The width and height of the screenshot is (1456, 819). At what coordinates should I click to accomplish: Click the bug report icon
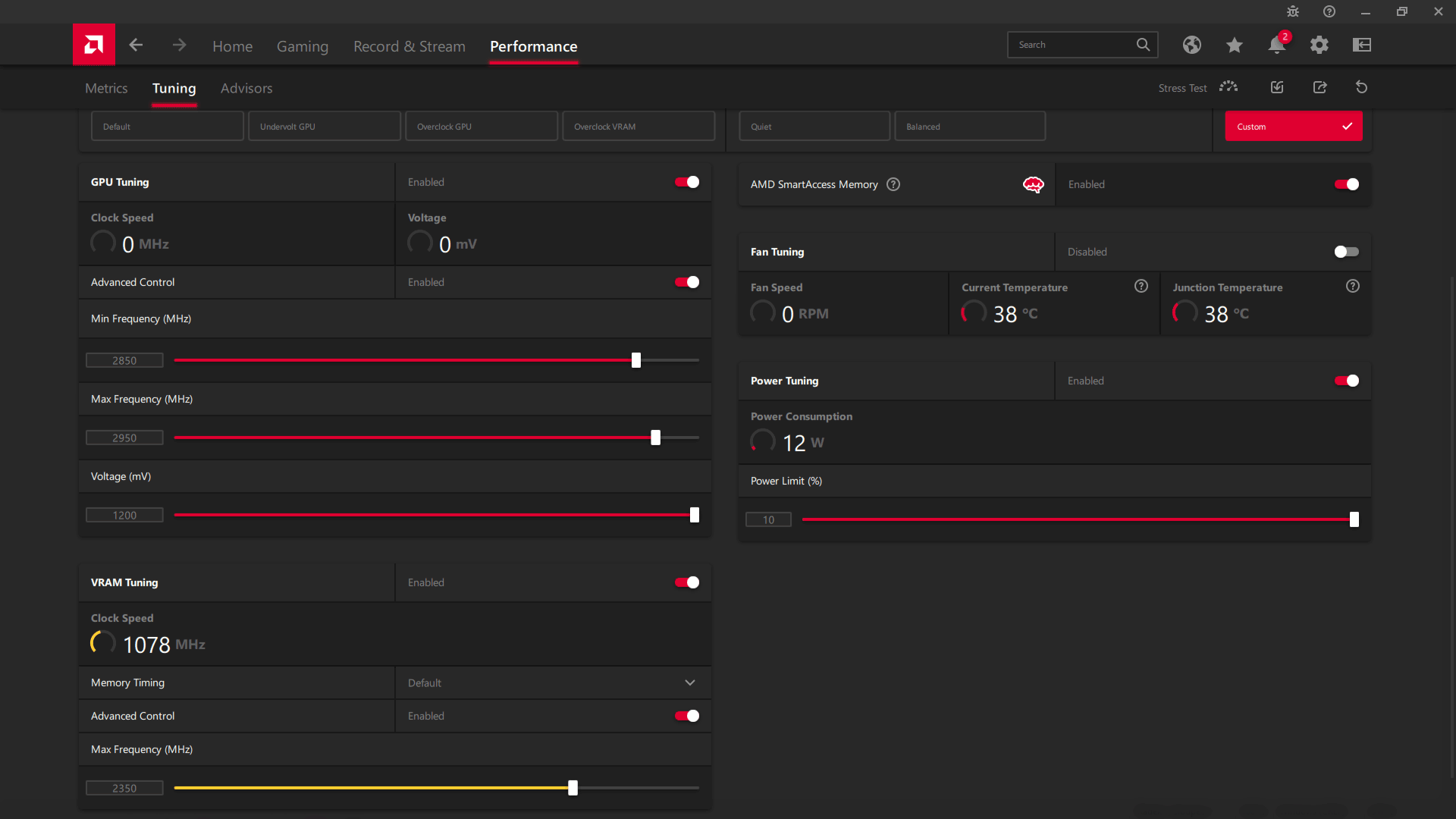[x=1293, y=11]
